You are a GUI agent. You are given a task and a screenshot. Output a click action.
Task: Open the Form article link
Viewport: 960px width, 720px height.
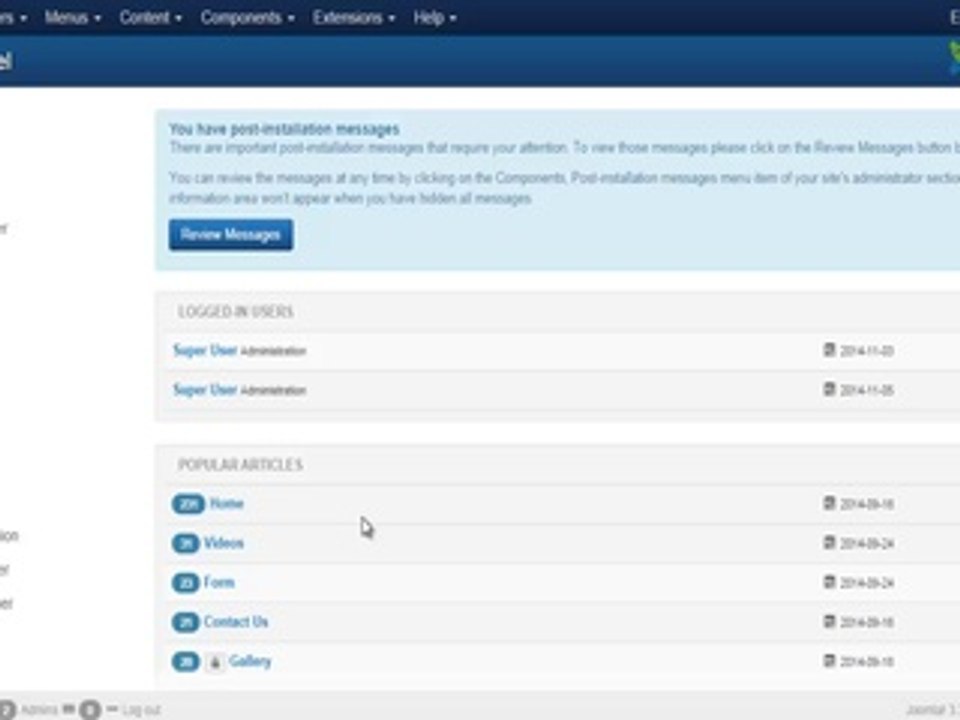tap(219, 582)
